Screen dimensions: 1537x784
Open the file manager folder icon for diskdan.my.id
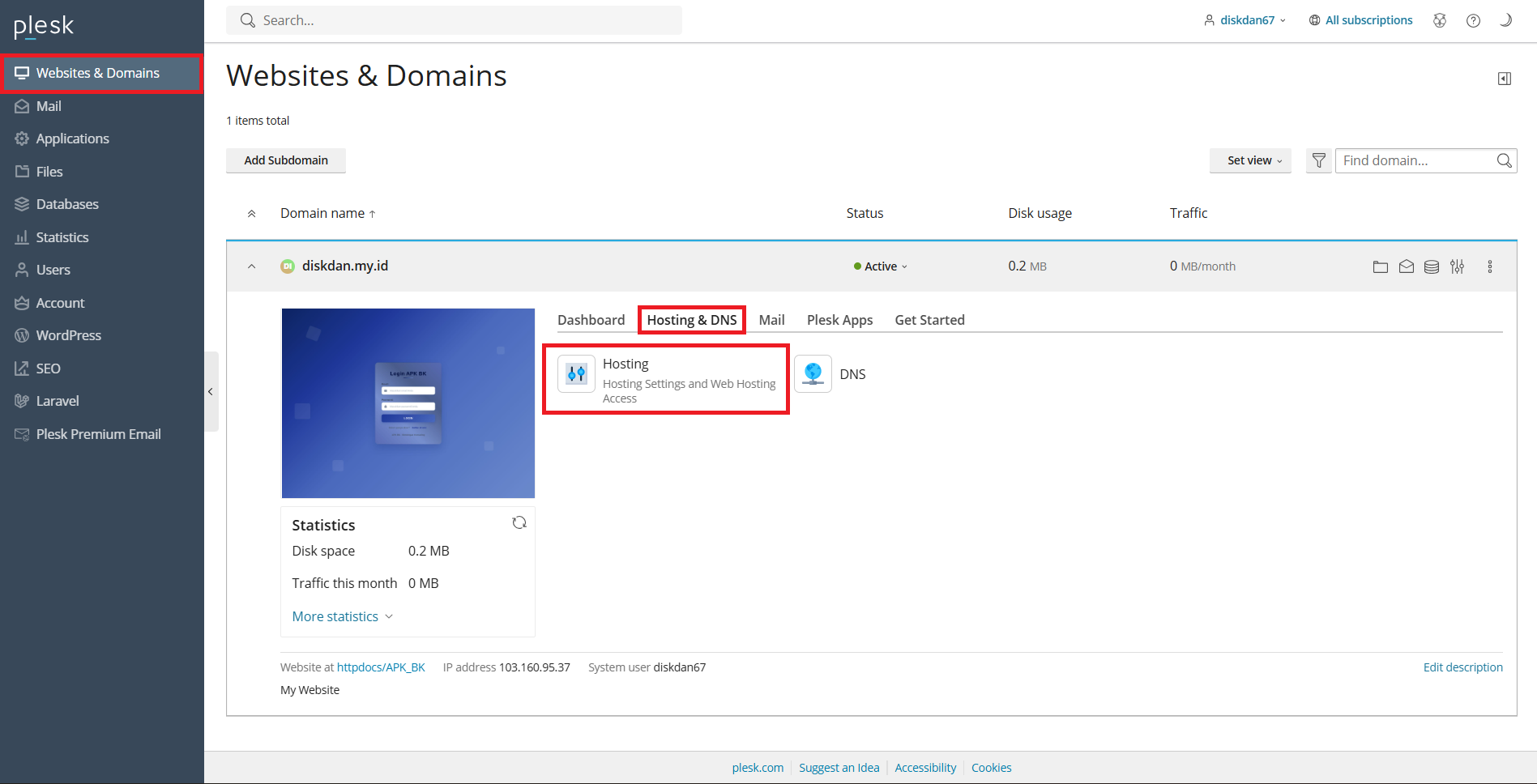tap(1381, 266)
